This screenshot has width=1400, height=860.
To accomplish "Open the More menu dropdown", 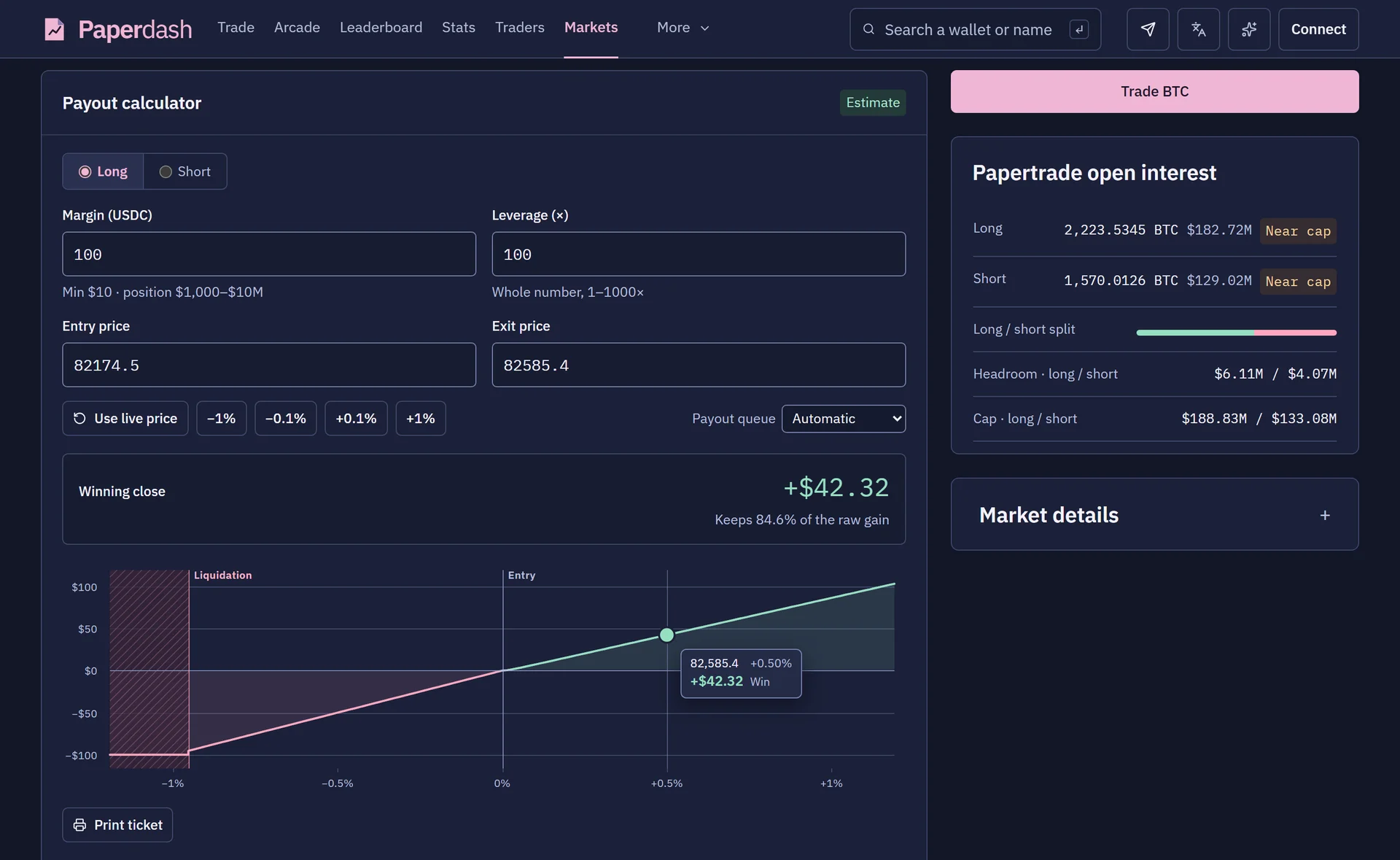I will [683, 28].
